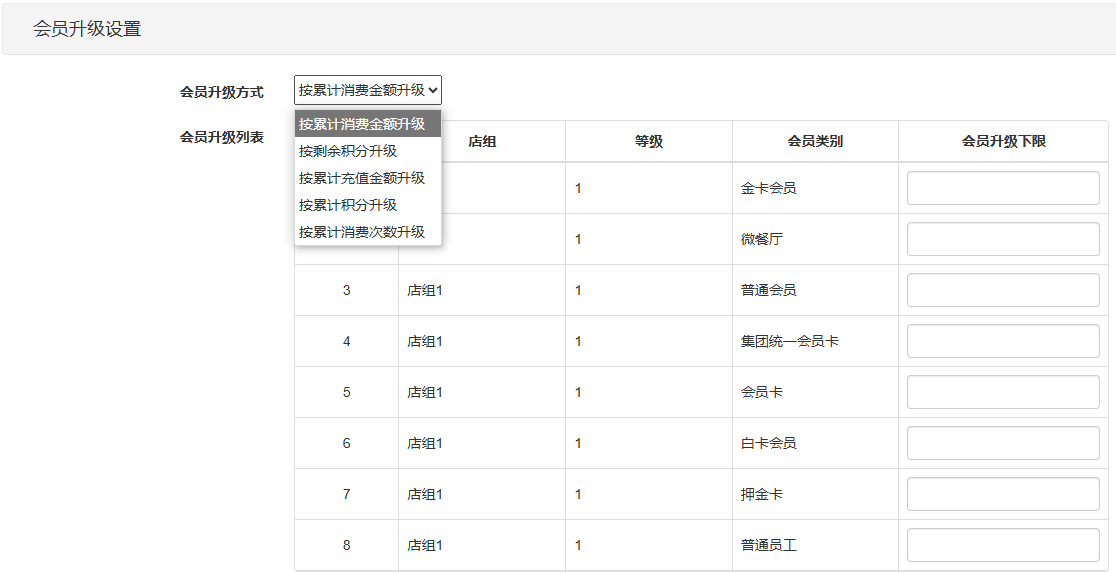Click upgrade limit field for 白卡会员
The image size is (1116, 573).
1003,443
